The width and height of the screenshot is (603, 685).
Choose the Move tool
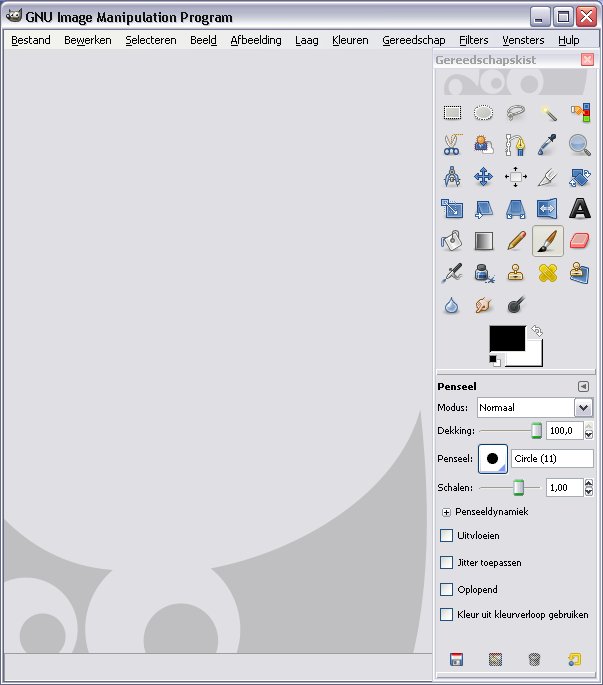point(484,177)
